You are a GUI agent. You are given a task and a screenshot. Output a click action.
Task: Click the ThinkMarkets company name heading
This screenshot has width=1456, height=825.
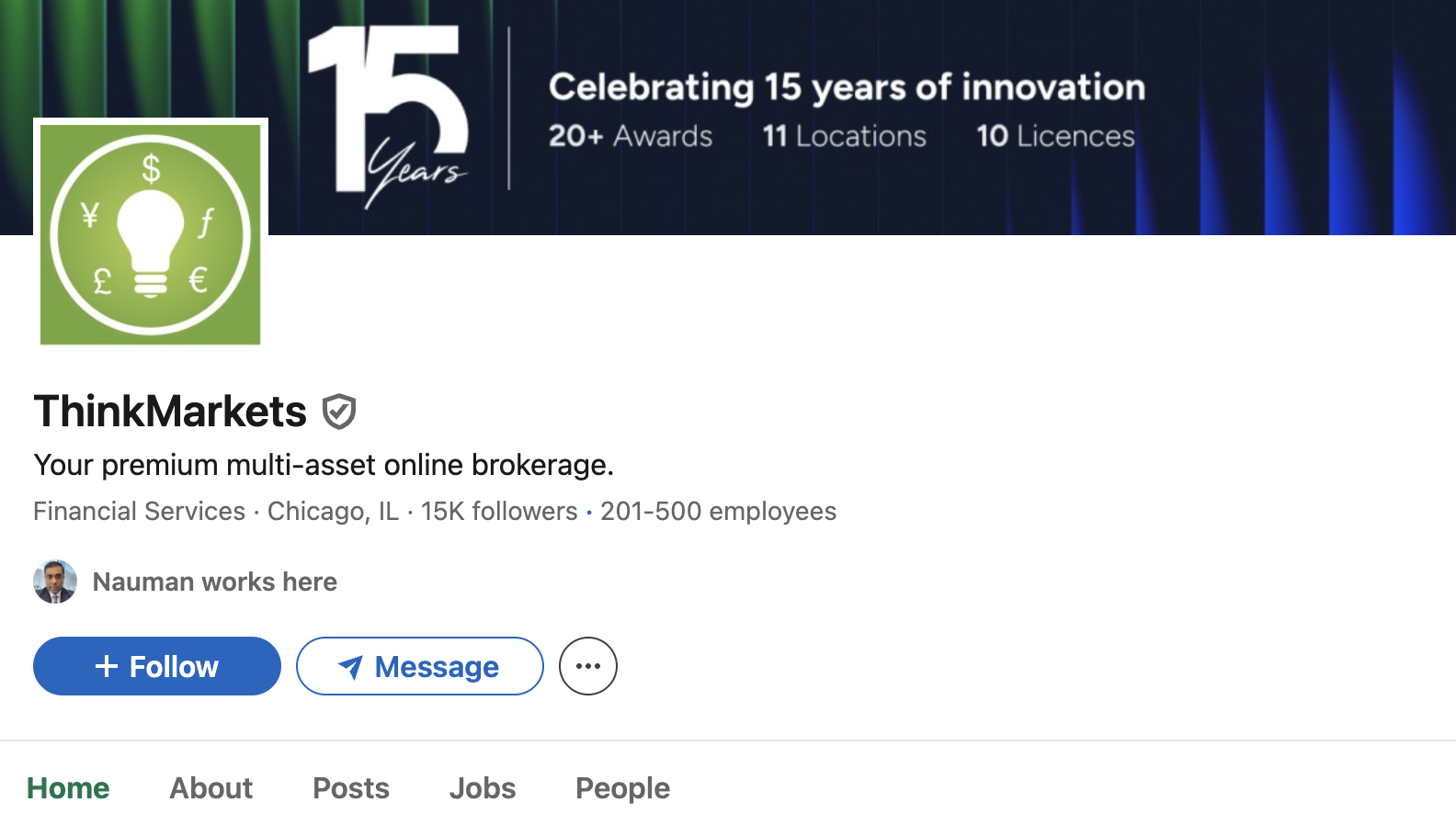tap(170, 411)
